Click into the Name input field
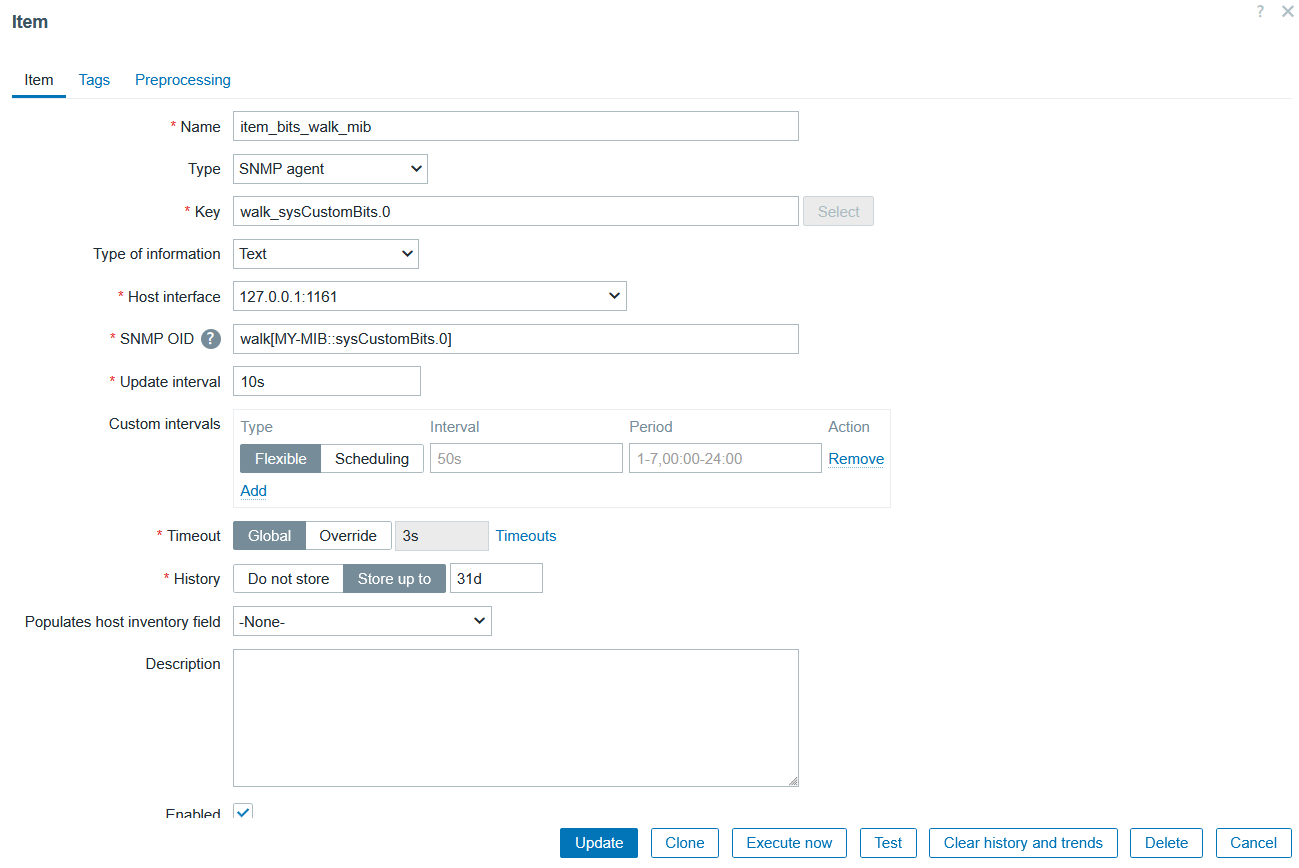 [515, 127]
